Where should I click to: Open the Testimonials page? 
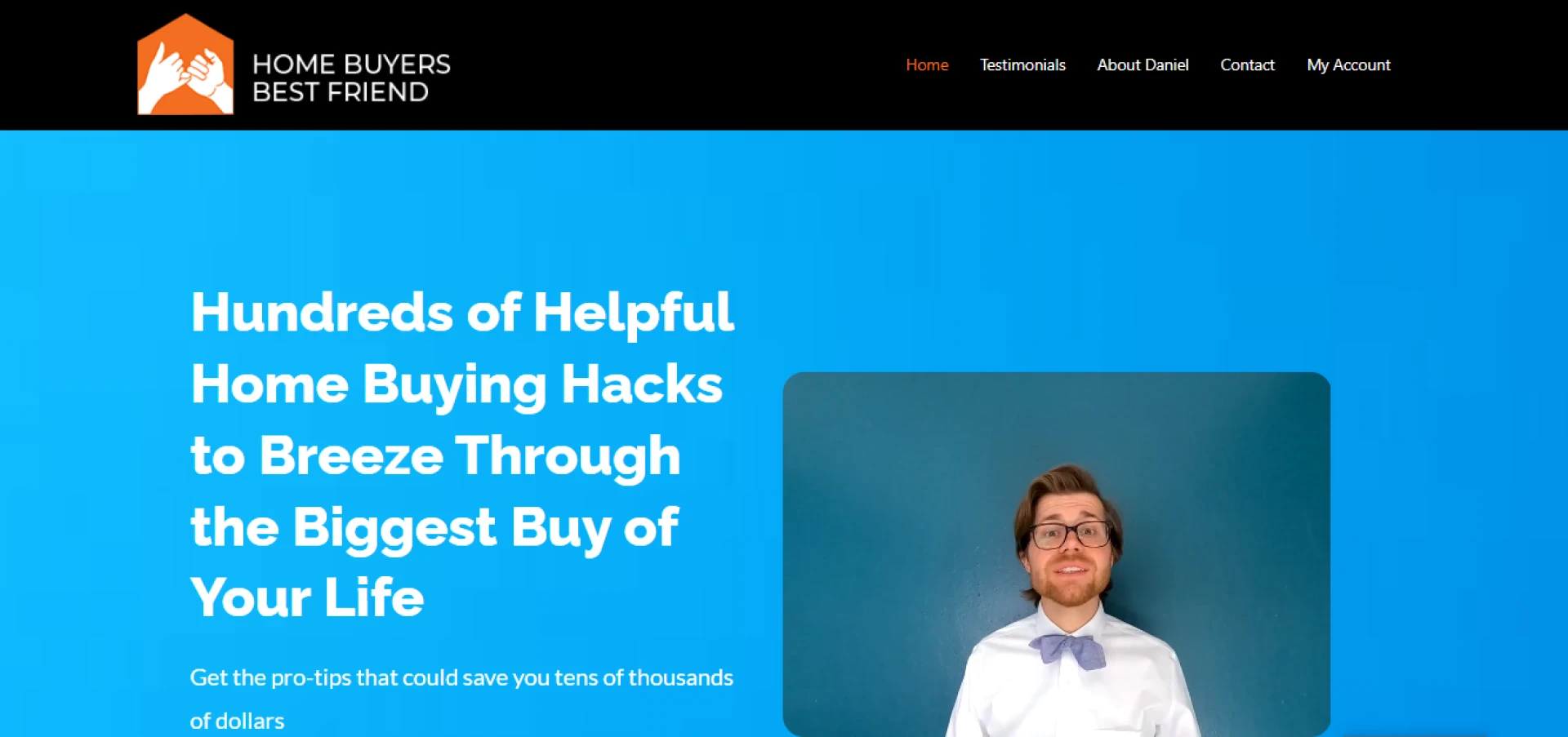point(1022,64)
